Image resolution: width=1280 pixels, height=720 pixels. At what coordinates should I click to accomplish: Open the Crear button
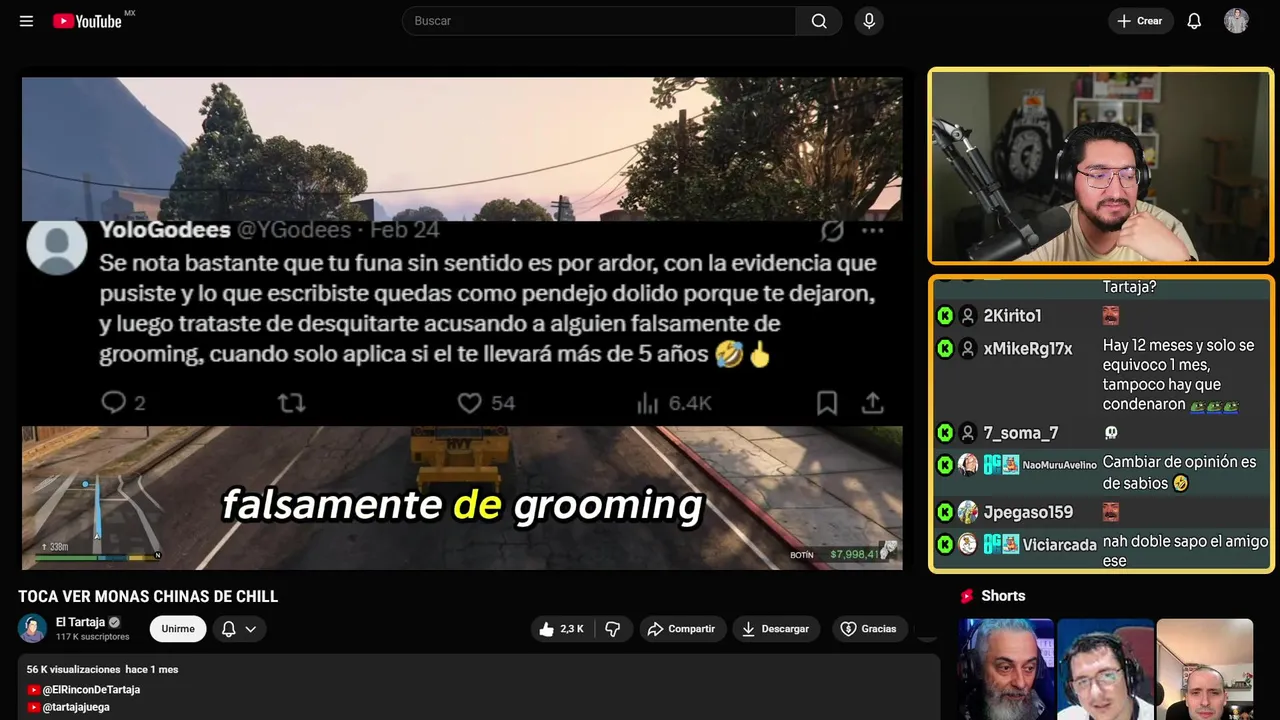tap(1140, 21)
